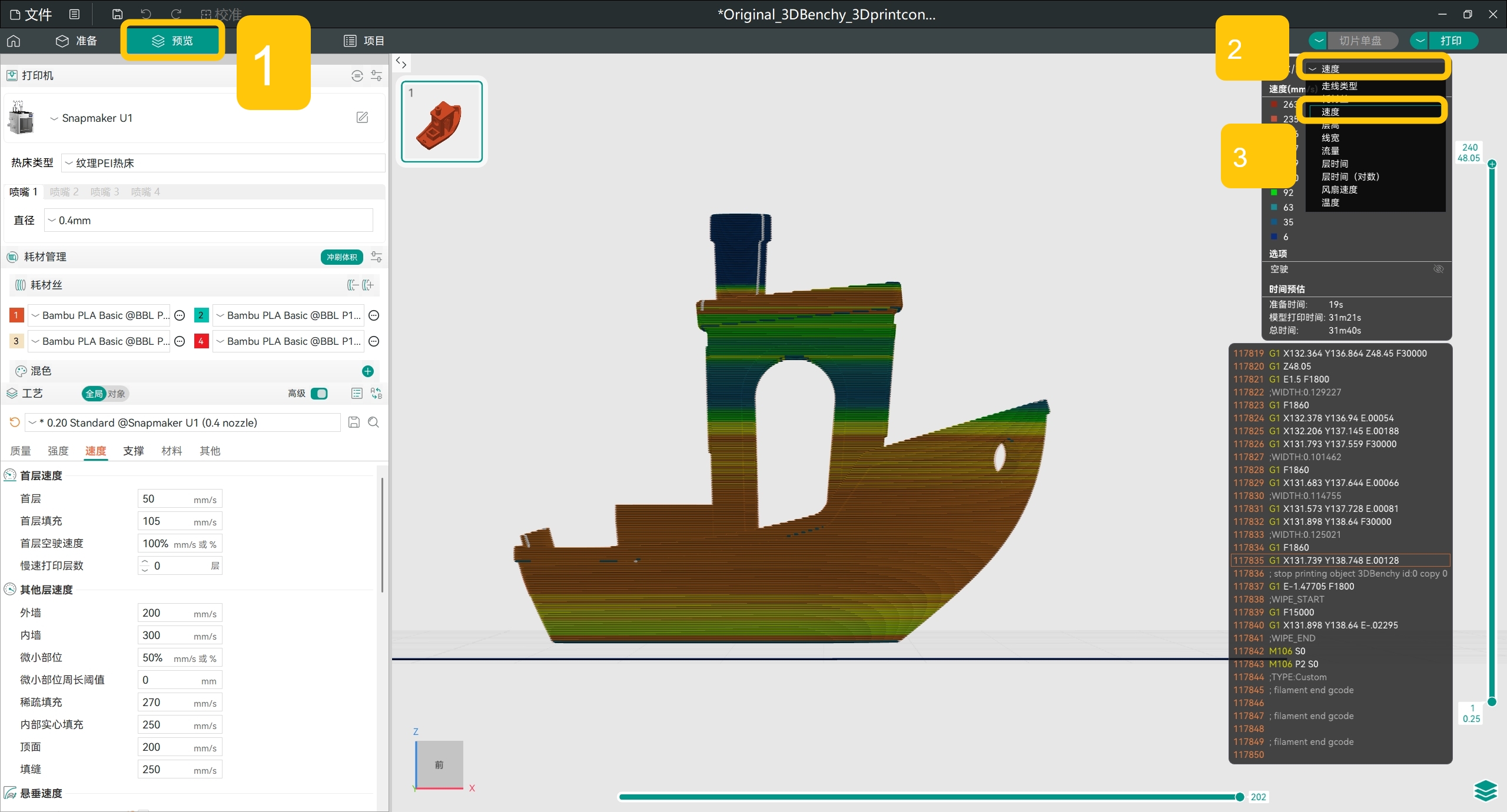Click the printer connection icon next to 打印机
Image resolution: width=1507 pixels, height=812 pixels.
tap(357, 75)
